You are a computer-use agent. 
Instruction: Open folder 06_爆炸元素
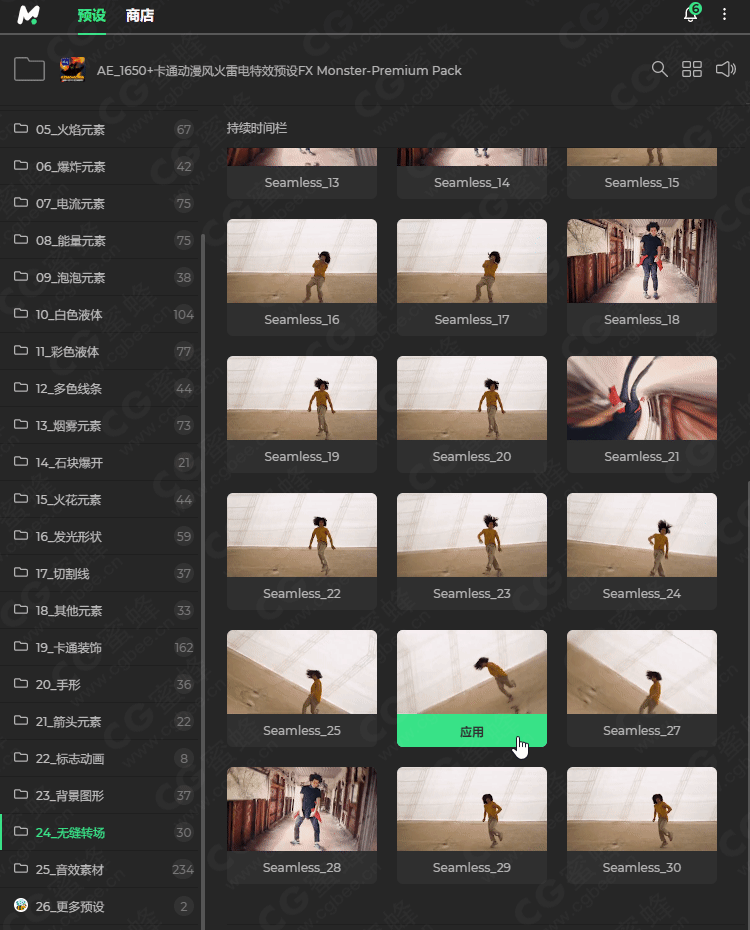tap(100, 167)
